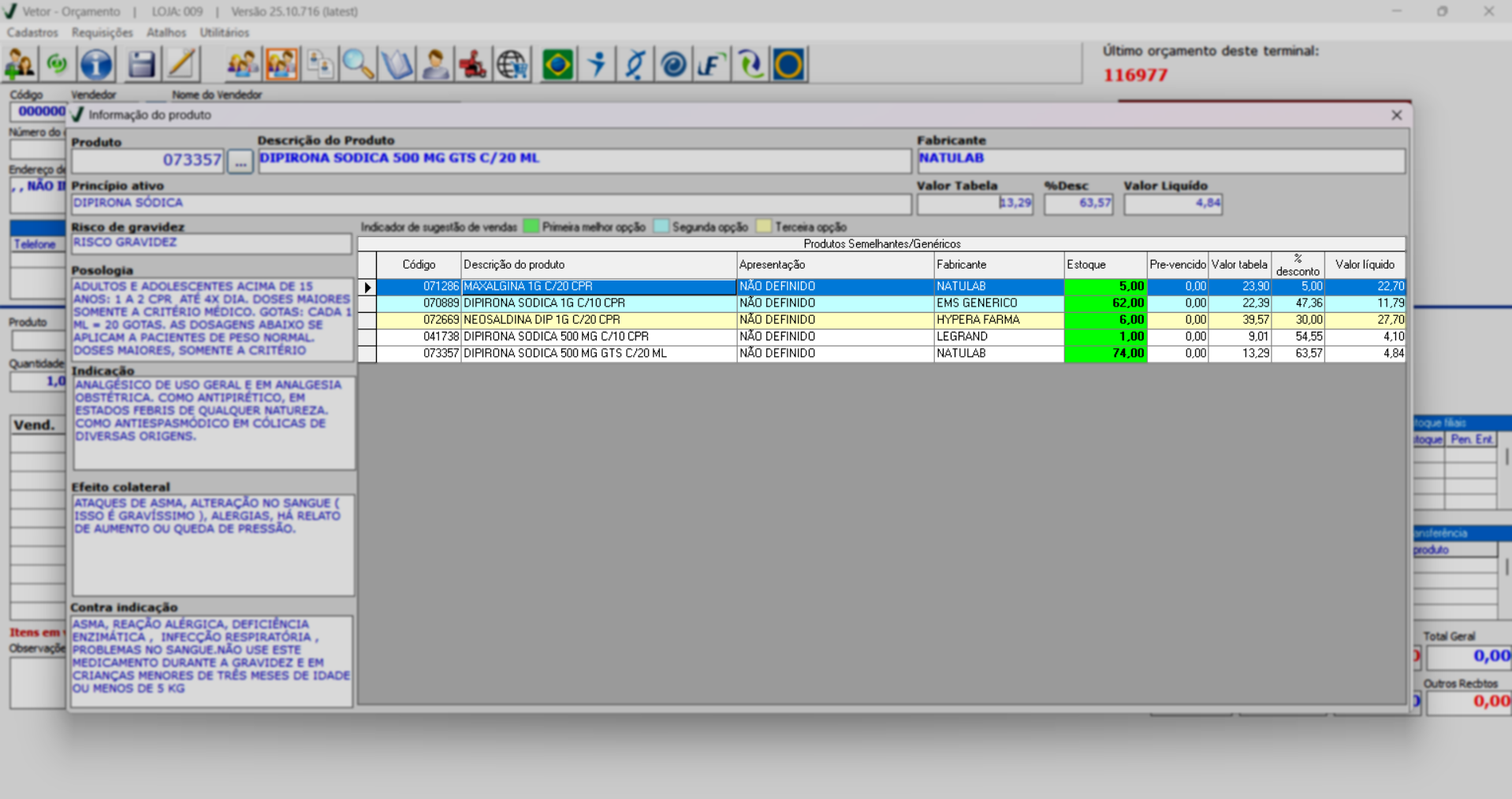This screenshot has width=1512, height=799.
Task: Click the Estoque column header
Action: (1104, 265)
